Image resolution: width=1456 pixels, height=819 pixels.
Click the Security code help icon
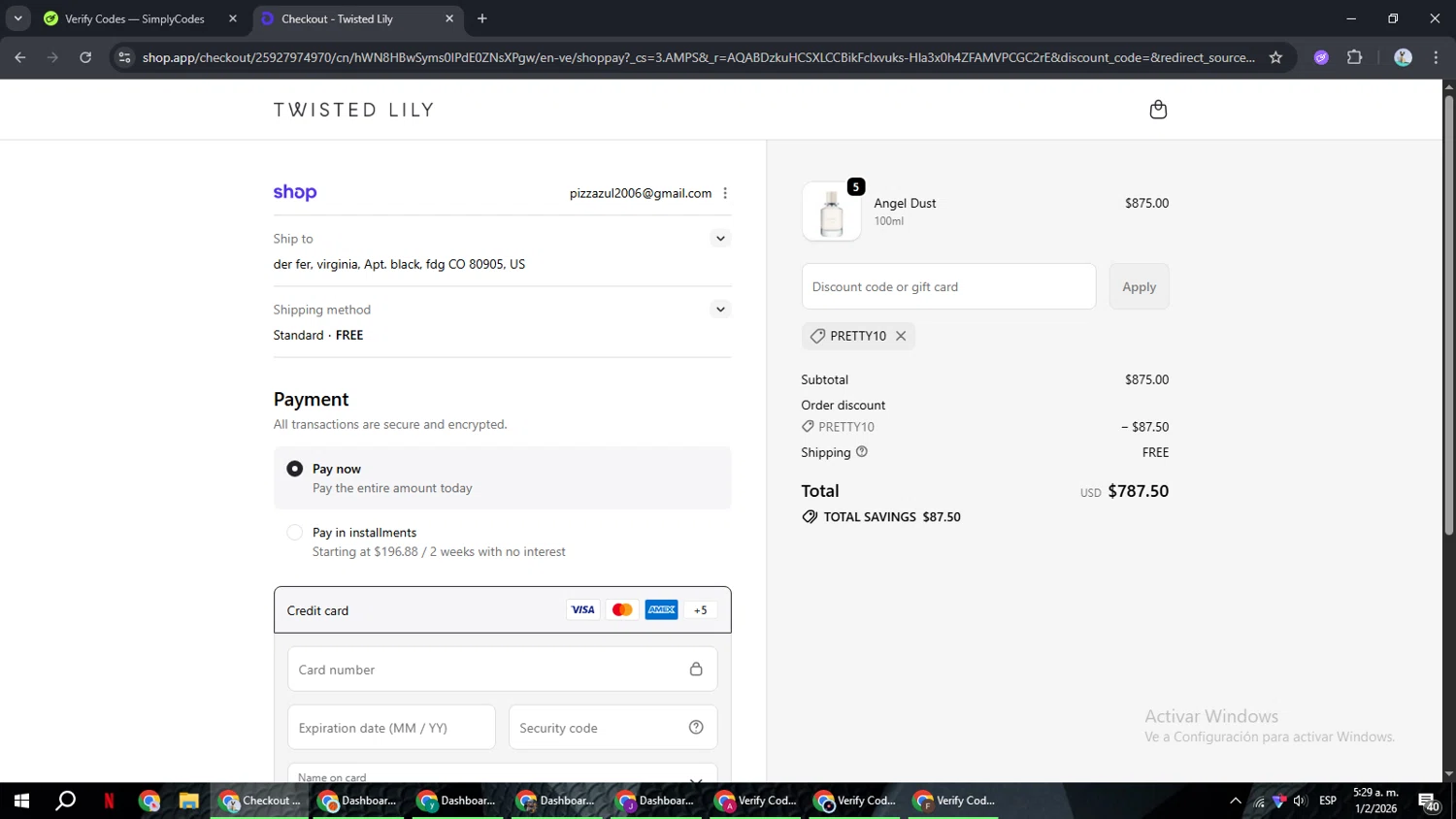[696, 728]
